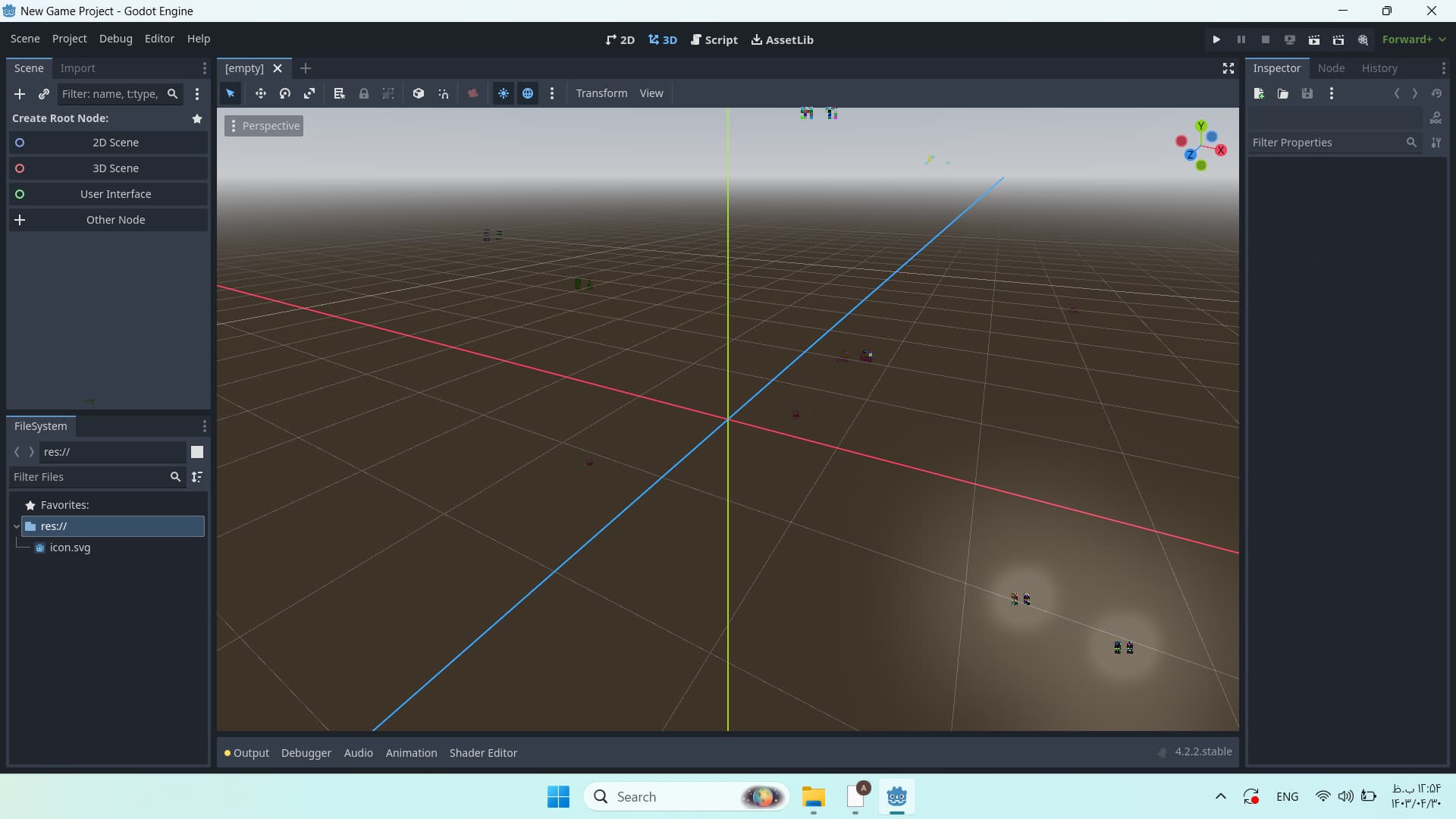Create a new resource in the Inspector
Viewport: 1456px width, 819px height.
[1259, 93]
